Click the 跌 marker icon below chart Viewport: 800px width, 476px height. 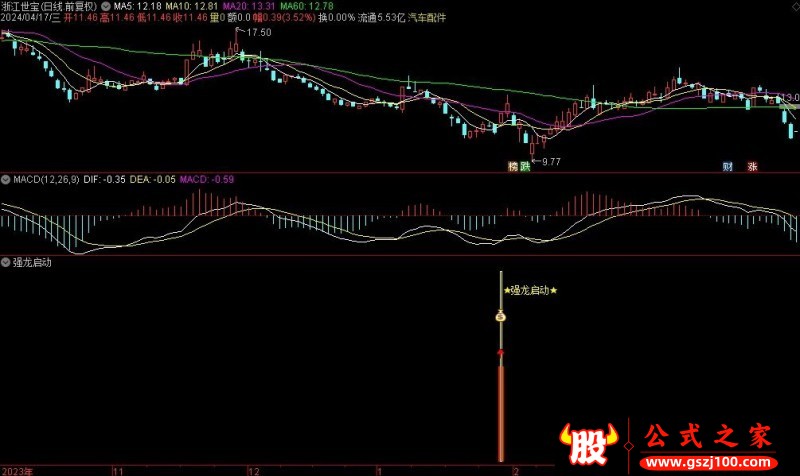point(525,166)
